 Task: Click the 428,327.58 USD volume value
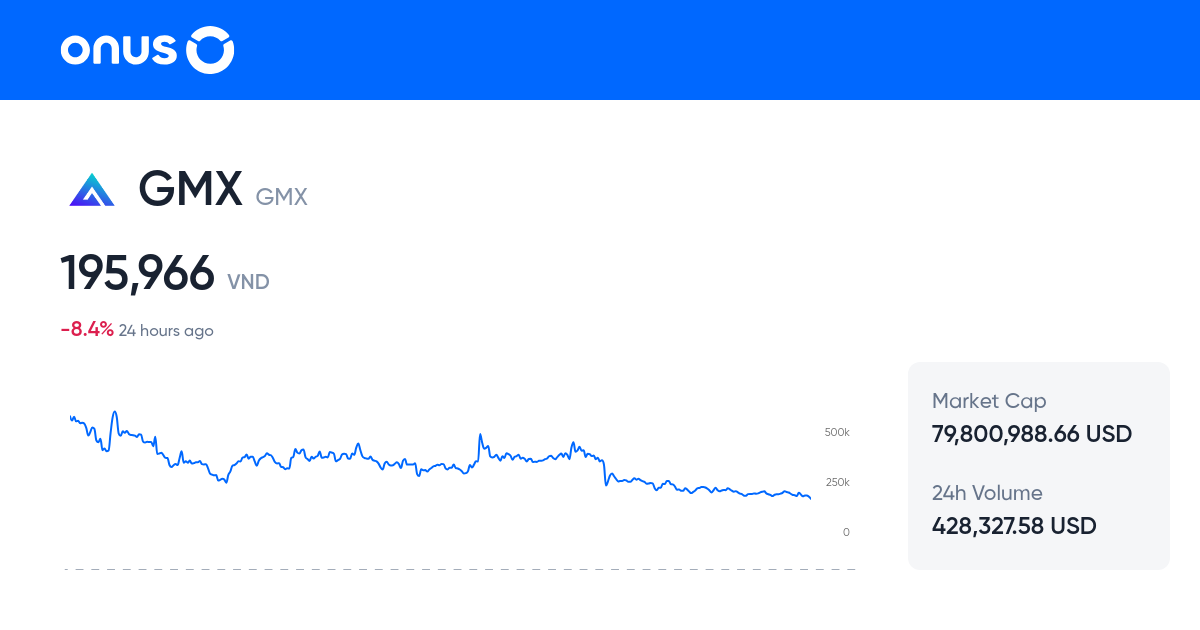point(1013,525)
